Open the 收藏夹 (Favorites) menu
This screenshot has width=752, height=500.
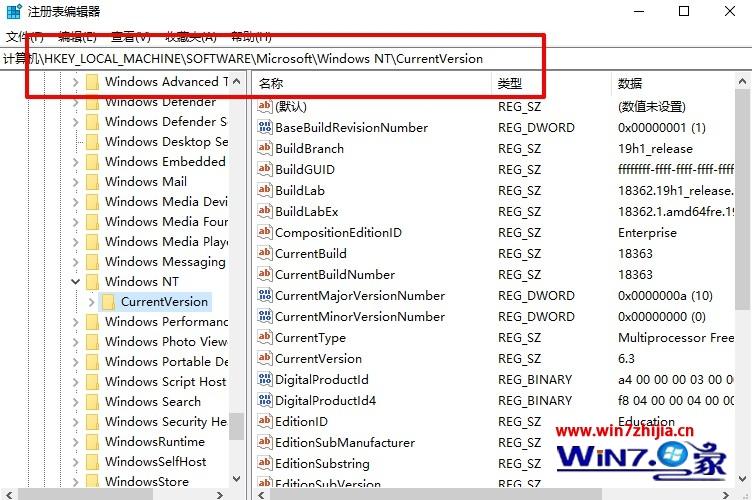pos(190,36)
